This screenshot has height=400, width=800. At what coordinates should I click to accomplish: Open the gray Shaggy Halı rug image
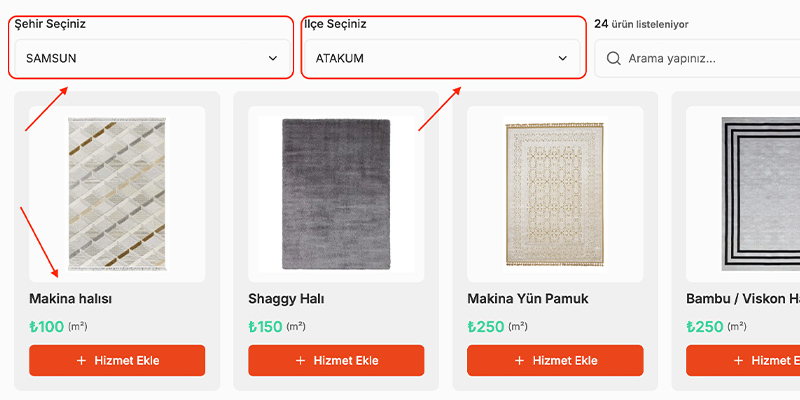pyautogui.click(x=336, y=194)
